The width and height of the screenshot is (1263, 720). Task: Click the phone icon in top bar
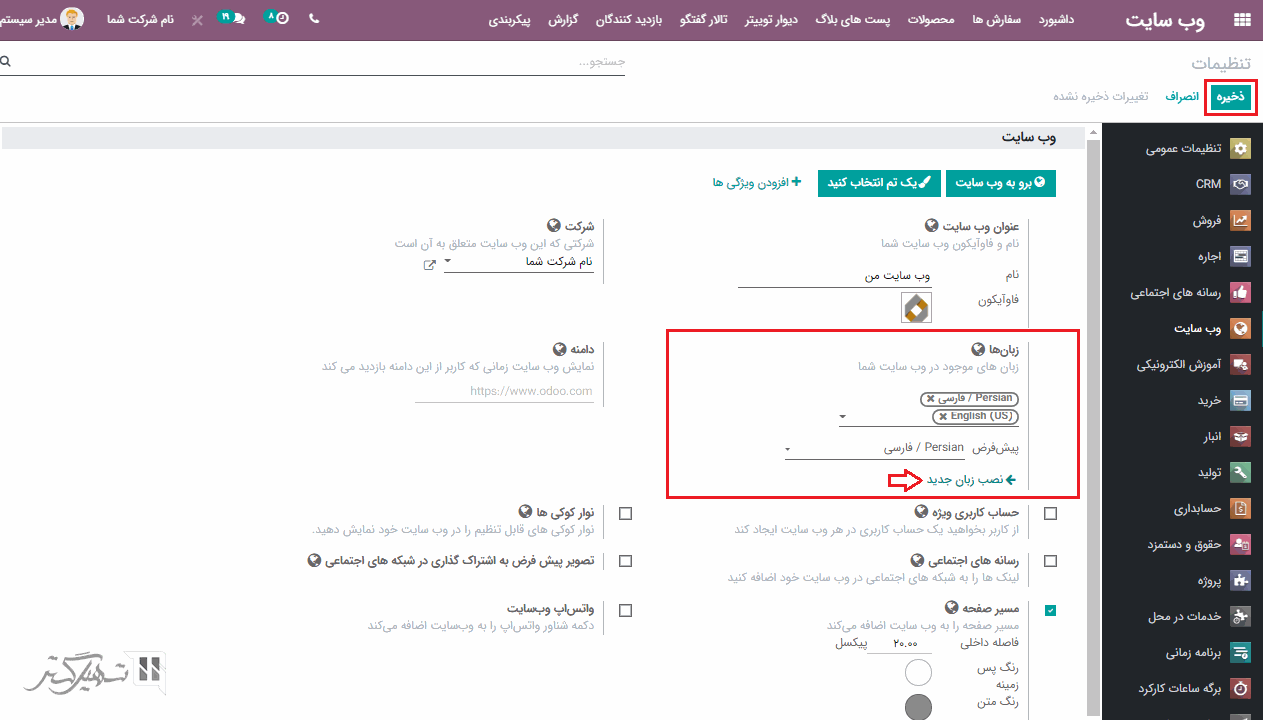tap(314, 19)
